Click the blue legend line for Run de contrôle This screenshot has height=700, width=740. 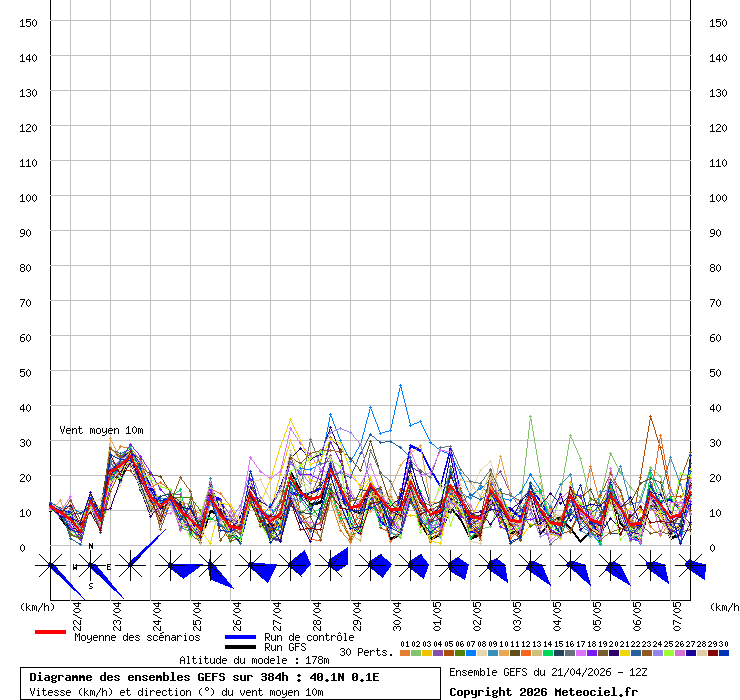click(240, 637)
